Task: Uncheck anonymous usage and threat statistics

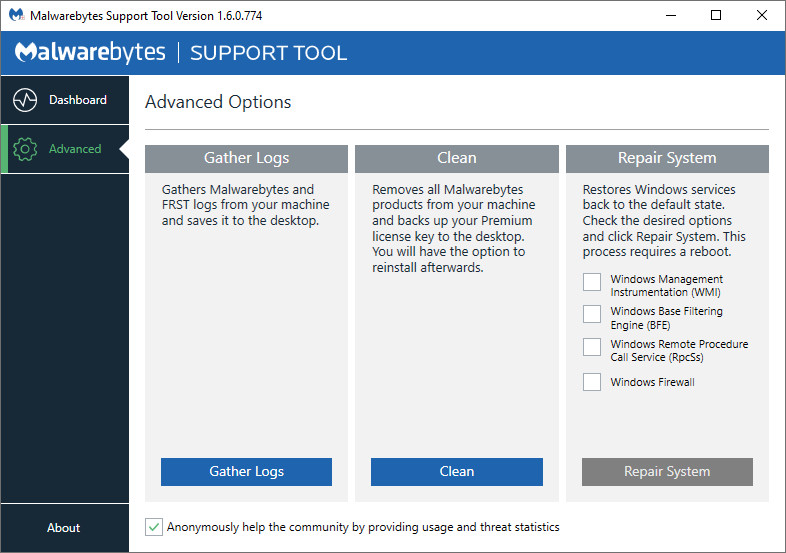Action: point(154,527)
